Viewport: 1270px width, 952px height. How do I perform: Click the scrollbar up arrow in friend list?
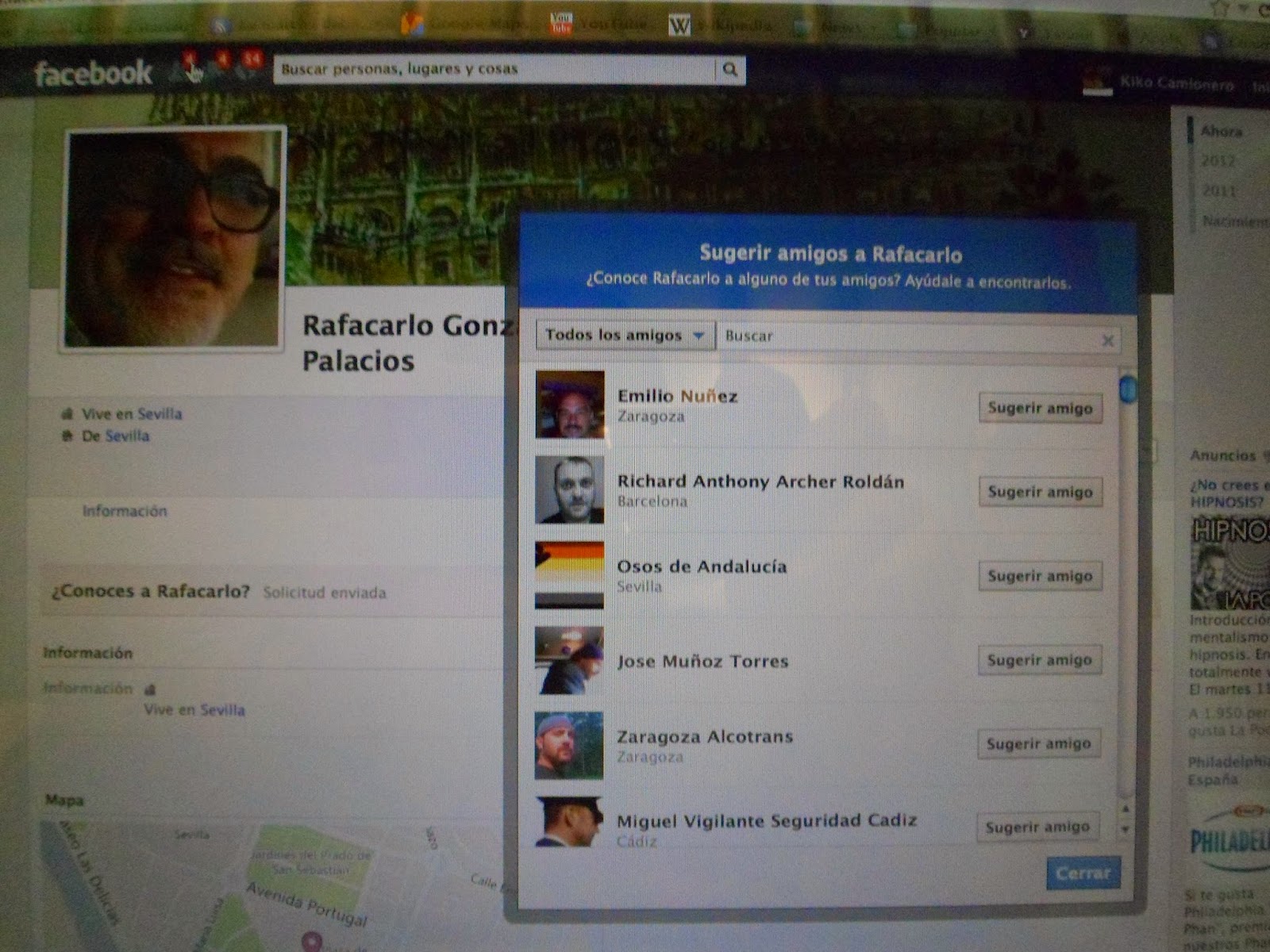[1126, 809]
